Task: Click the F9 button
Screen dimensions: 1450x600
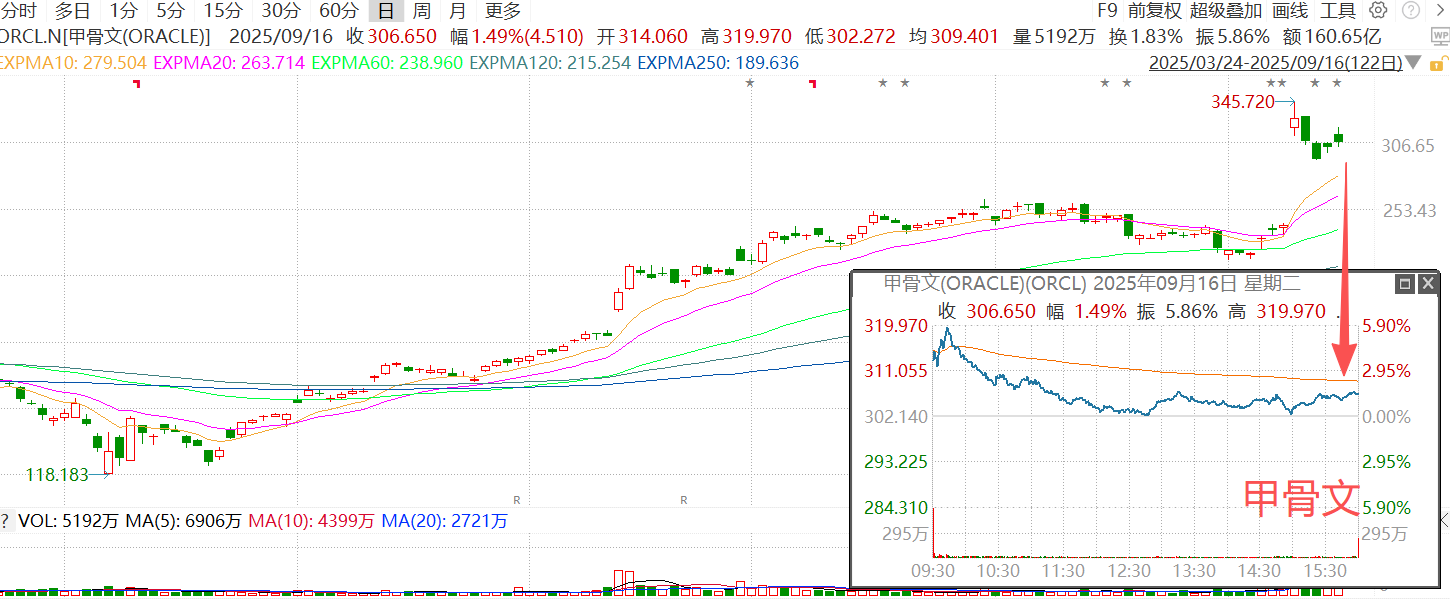Action: [1106, 11]
